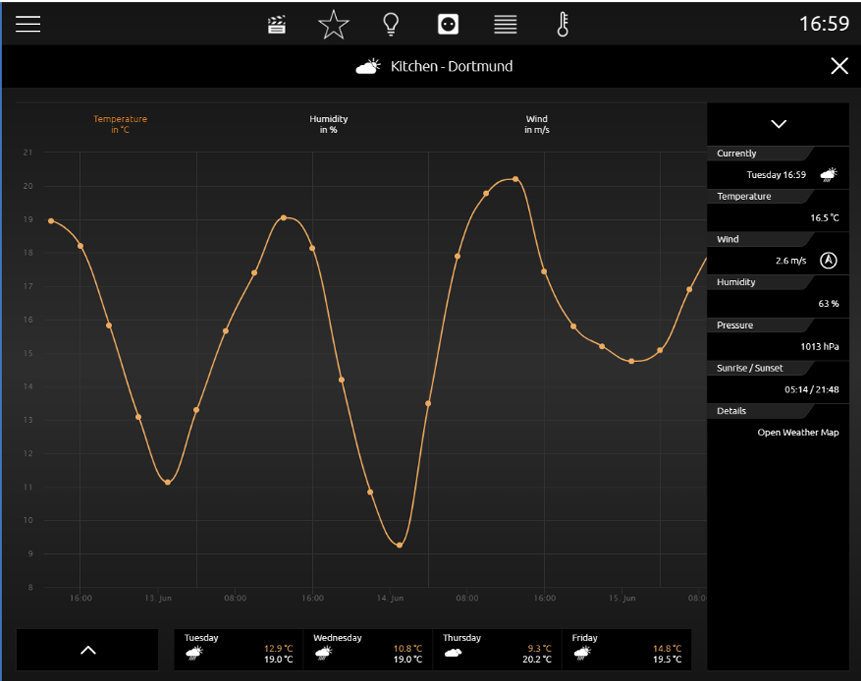Viewport: 861px width, 681px height.
Task: Expand the forecast bar with up chevron
Action: point(87,650)
